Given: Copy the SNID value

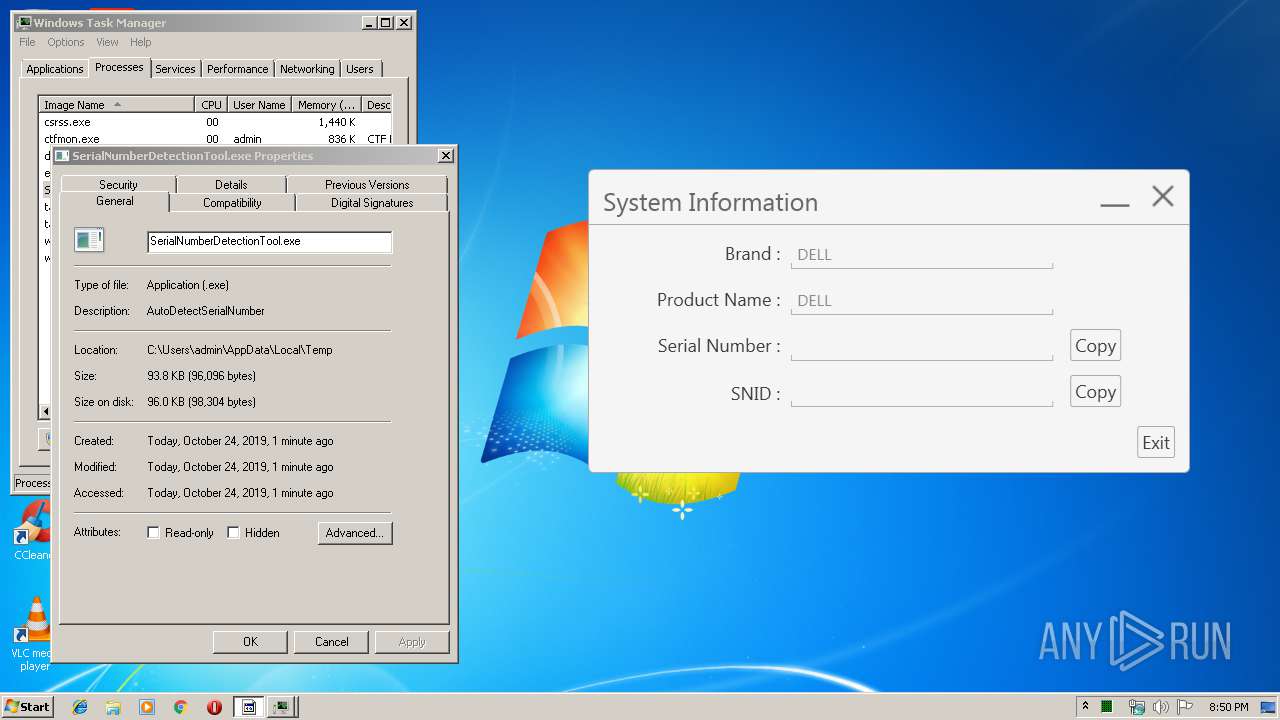Looking at the screenshot, I should pos(1095,392).
